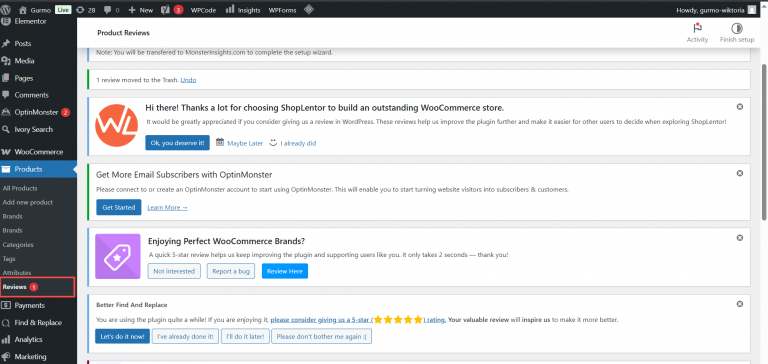Open WPCode in the admin bar
The height and width of the screenshot is (364, 768).
[203, 10]
